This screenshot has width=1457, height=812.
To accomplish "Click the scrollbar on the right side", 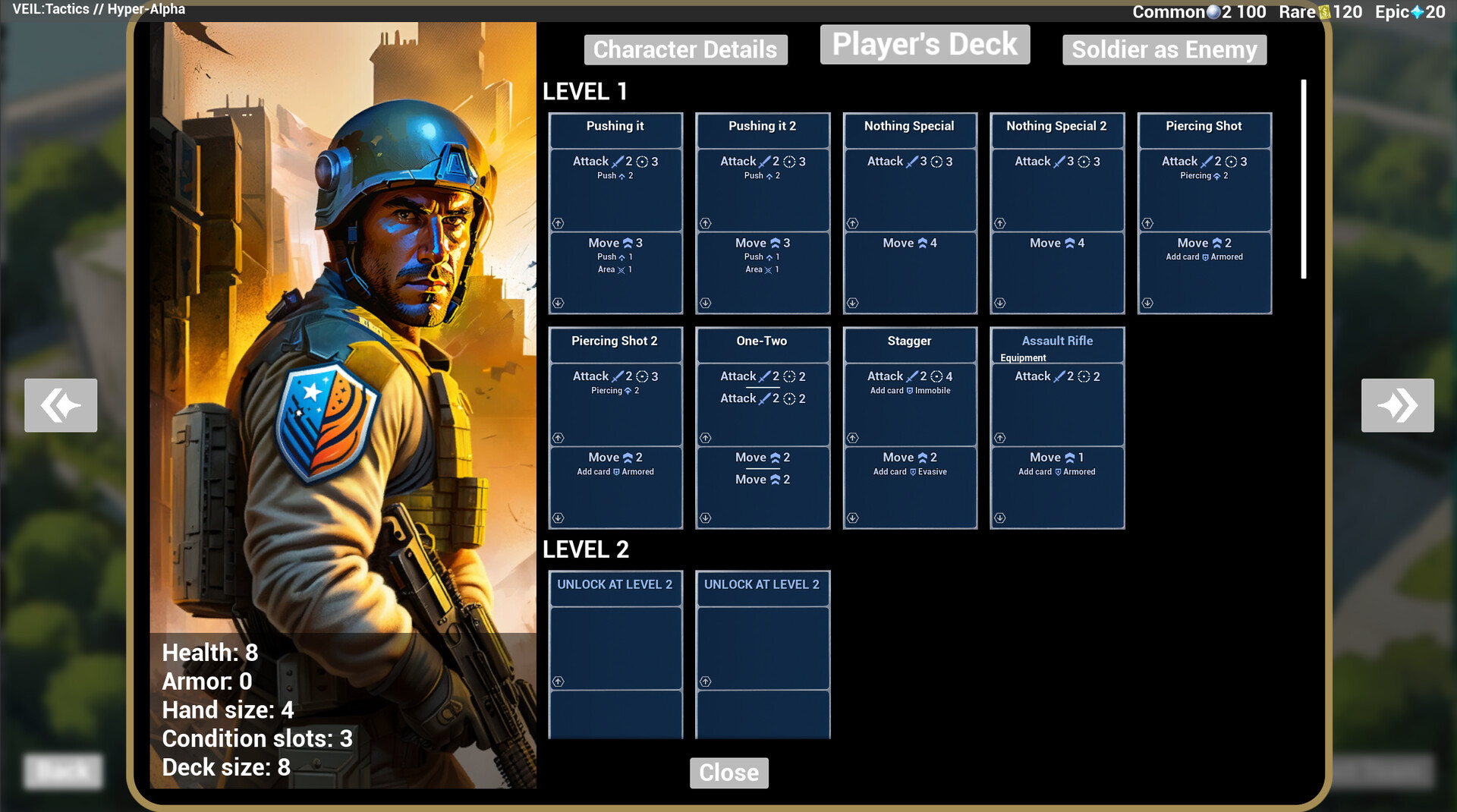I will pyautogui.click(x=1303, y=175).
